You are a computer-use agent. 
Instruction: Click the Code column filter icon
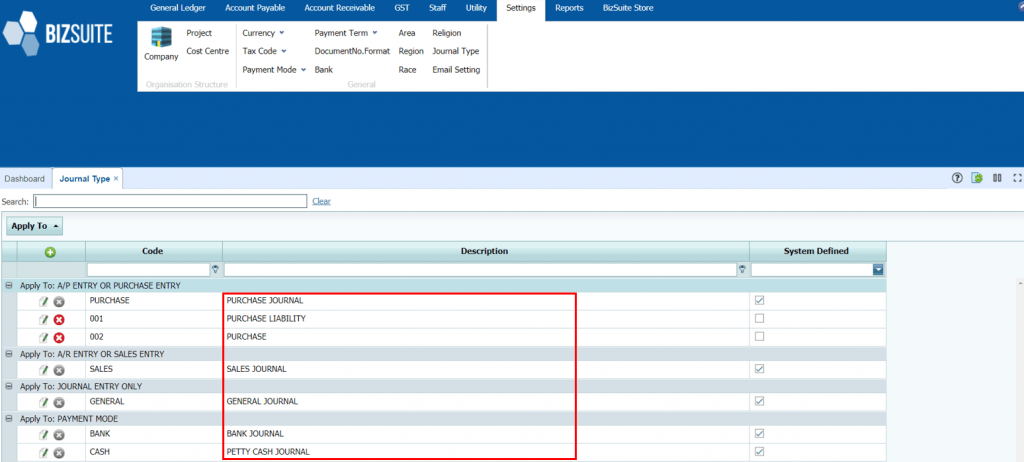coord(216,269)
